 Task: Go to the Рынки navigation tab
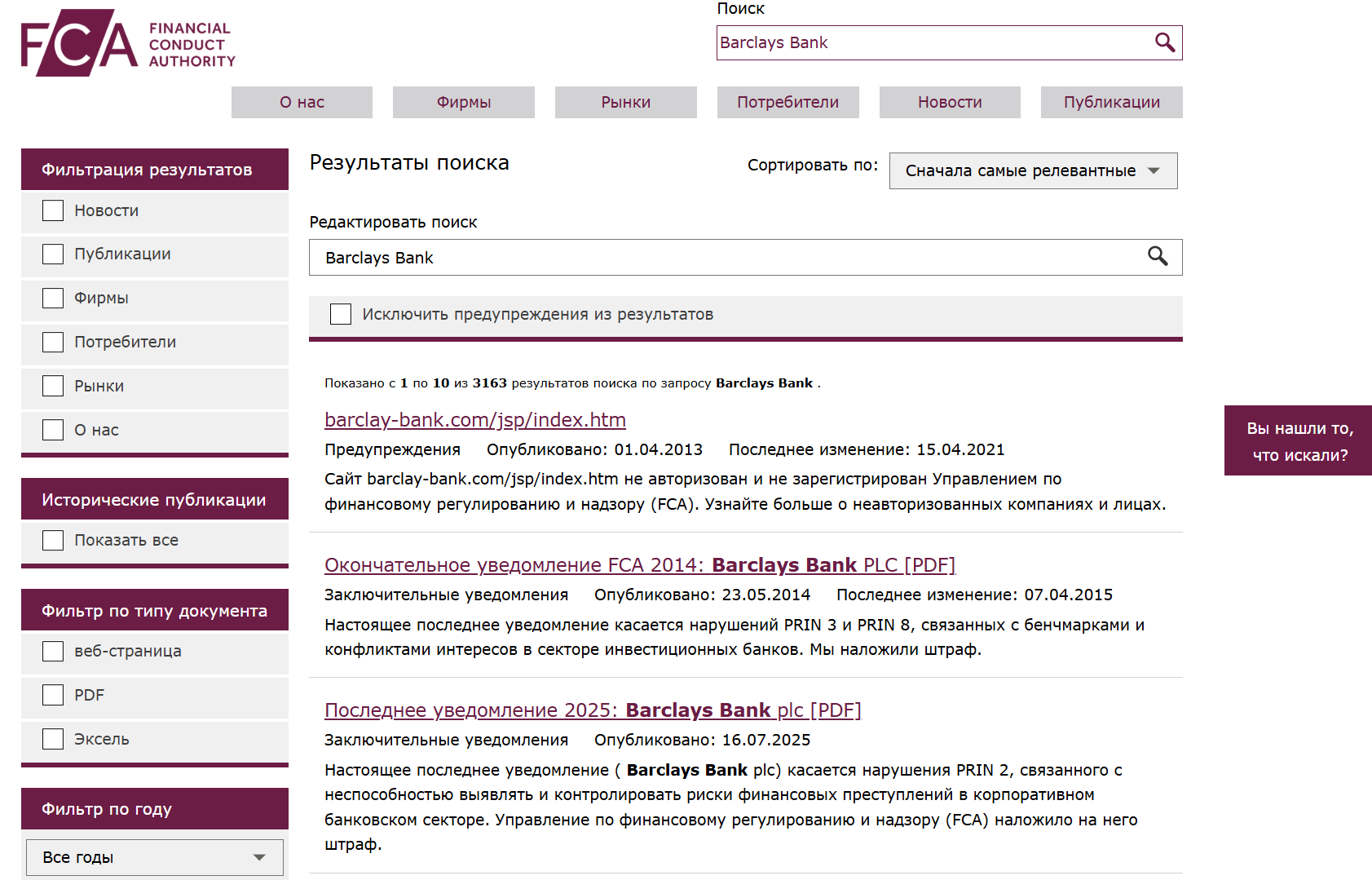point(626,102)
